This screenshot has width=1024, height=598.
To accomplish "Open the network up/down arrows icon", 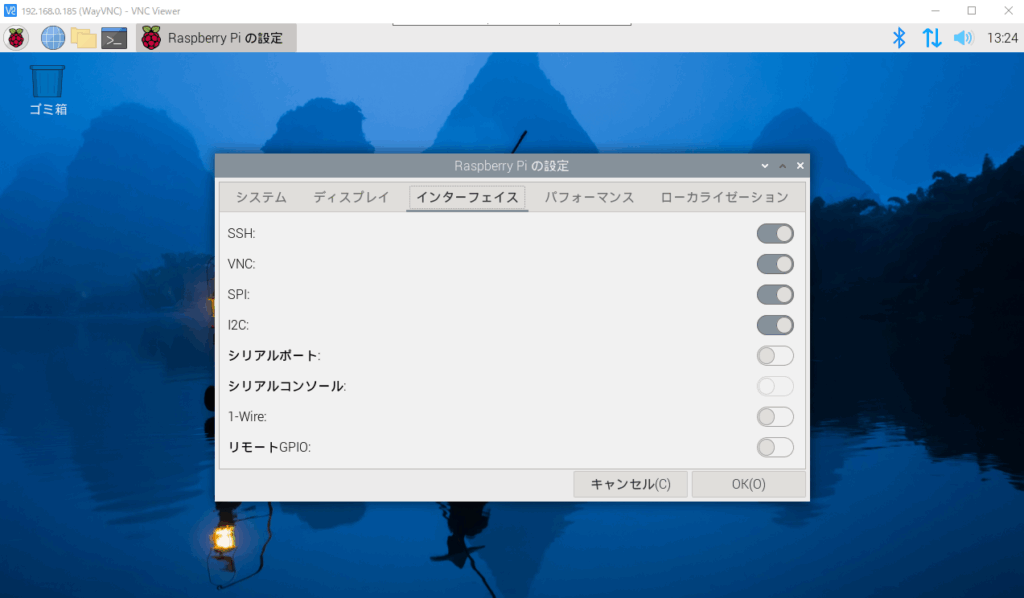I will click(x=932, y=38).
